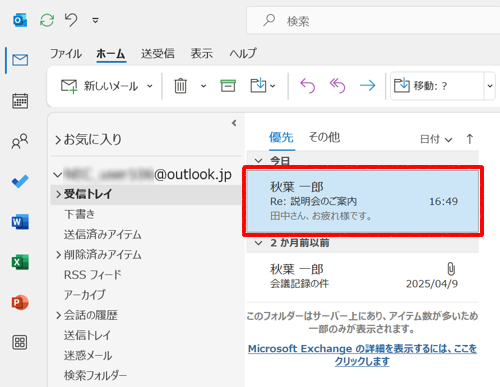Open the 日付 sort dropdown
The image size is (500, 387).
pyautogui.click(x=436, y=139)
